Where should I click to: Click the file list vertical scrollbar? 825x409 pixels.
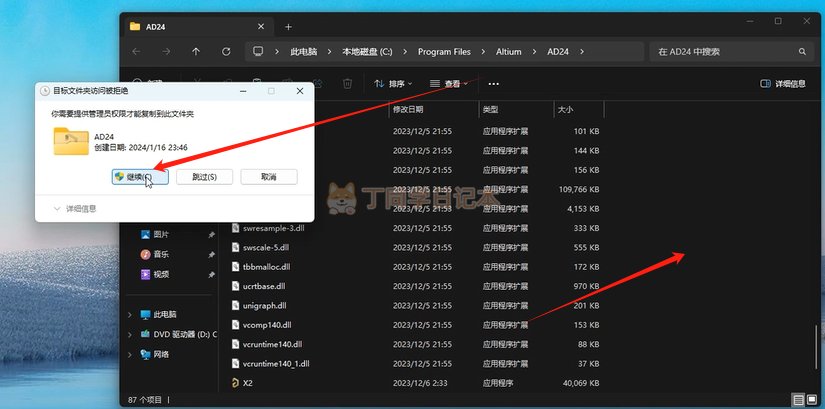coord(816,347)
